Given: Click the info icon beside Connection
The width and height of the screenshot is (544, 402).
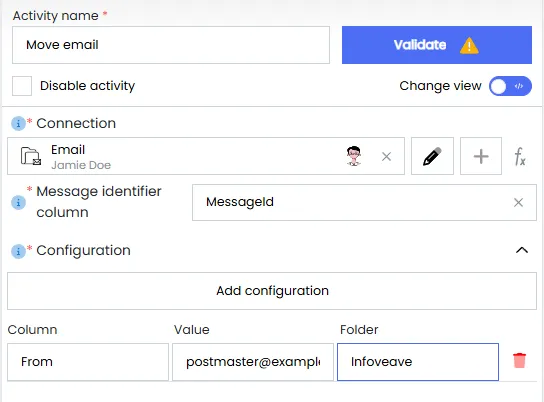Looking at the screenshot, I should 18,123.
